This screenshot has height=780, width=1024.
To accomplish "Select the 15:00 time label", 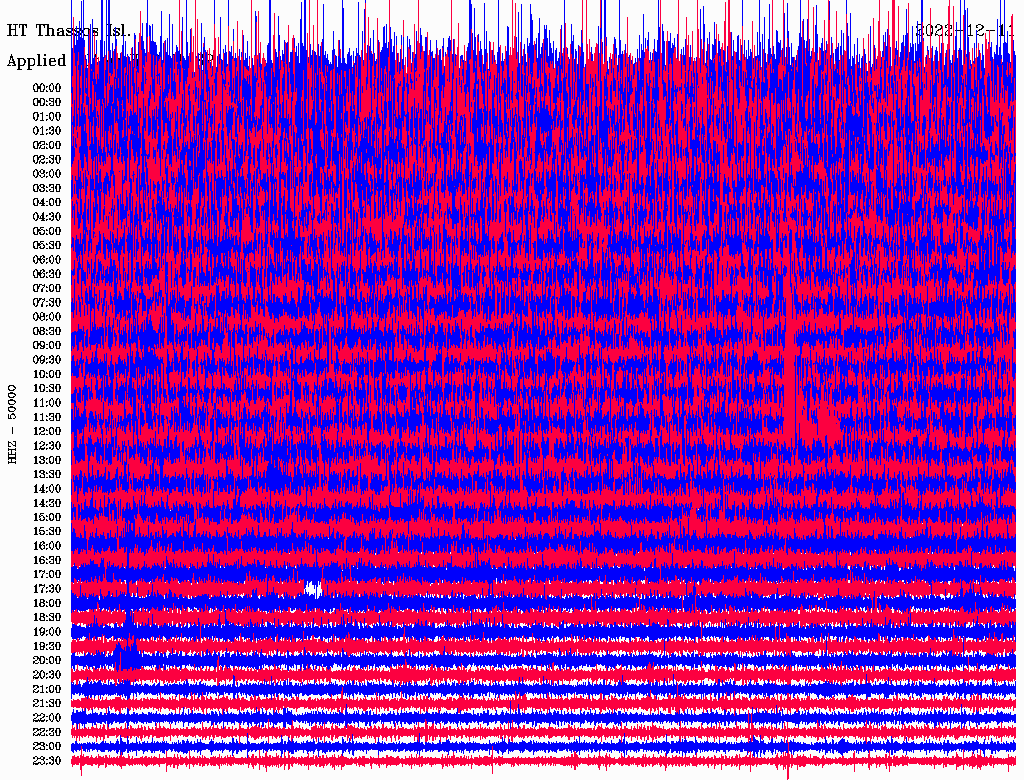I will click(47, 517).
